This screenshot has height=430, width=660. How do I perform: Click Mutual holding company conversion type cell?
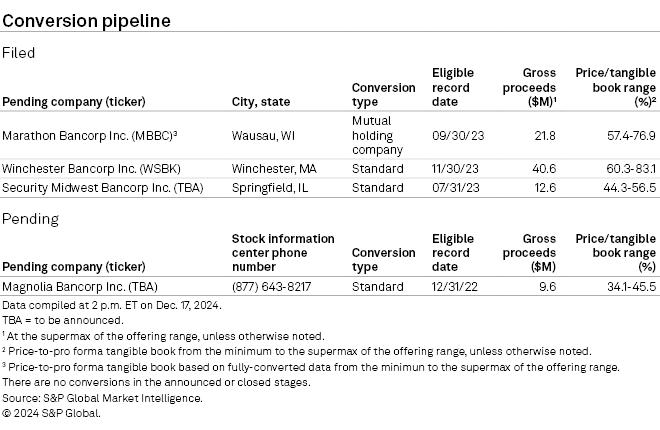pos(378,134)
